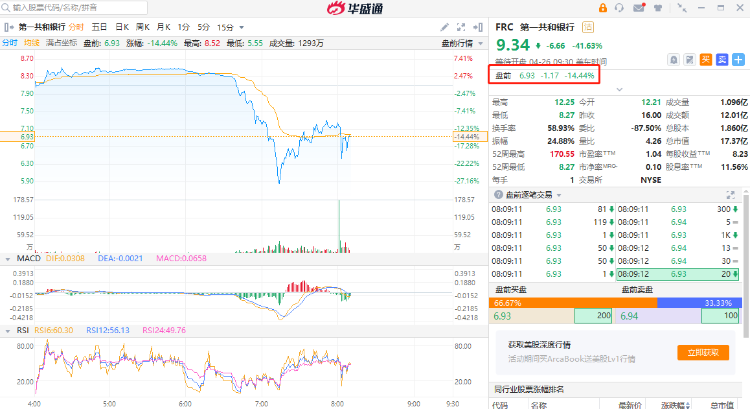Click 同行业股票涨幅排名 section title

click(529, 389)
